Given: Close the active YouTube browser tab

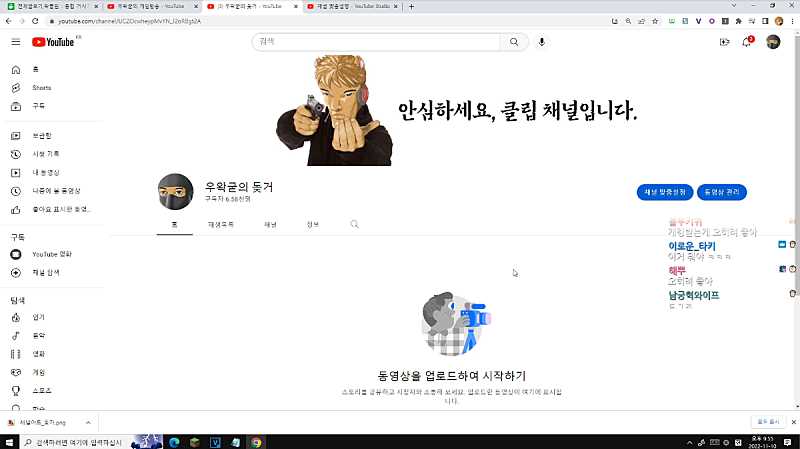Looking at the screenshot, I should pos(295,6).
